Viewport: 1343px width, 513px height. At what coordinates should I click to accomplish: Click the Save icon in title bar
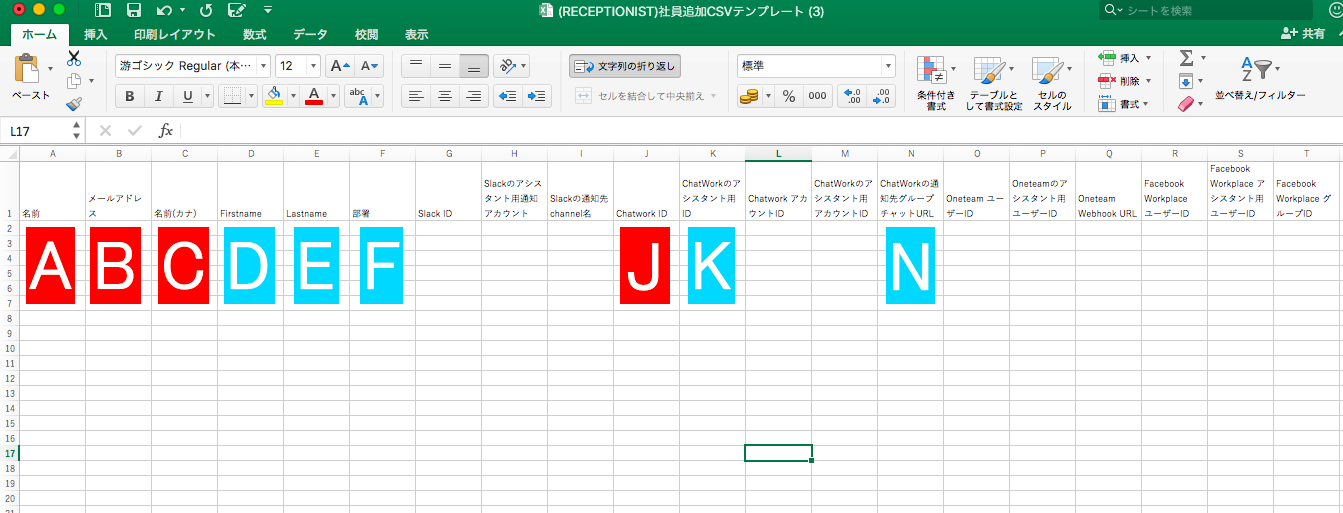coord(133,11)
